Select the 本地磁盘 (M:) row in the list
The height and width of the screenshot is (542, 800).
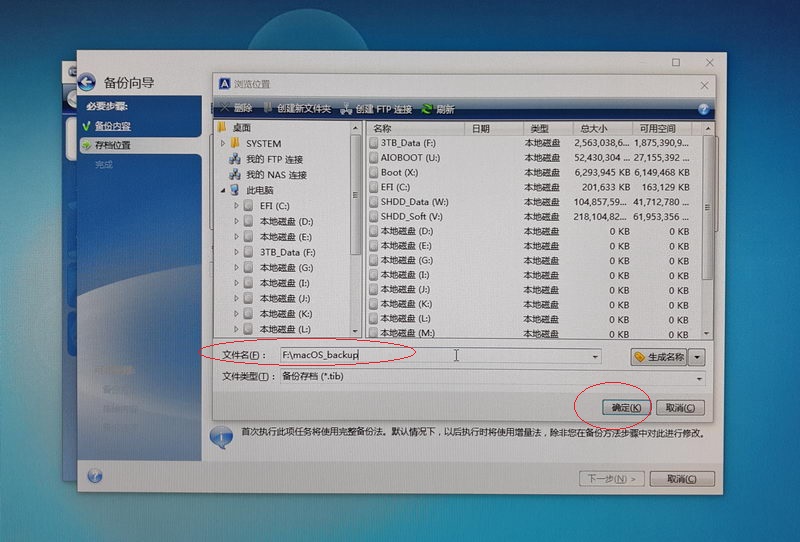pyautogui.click(x=531, y=333)
